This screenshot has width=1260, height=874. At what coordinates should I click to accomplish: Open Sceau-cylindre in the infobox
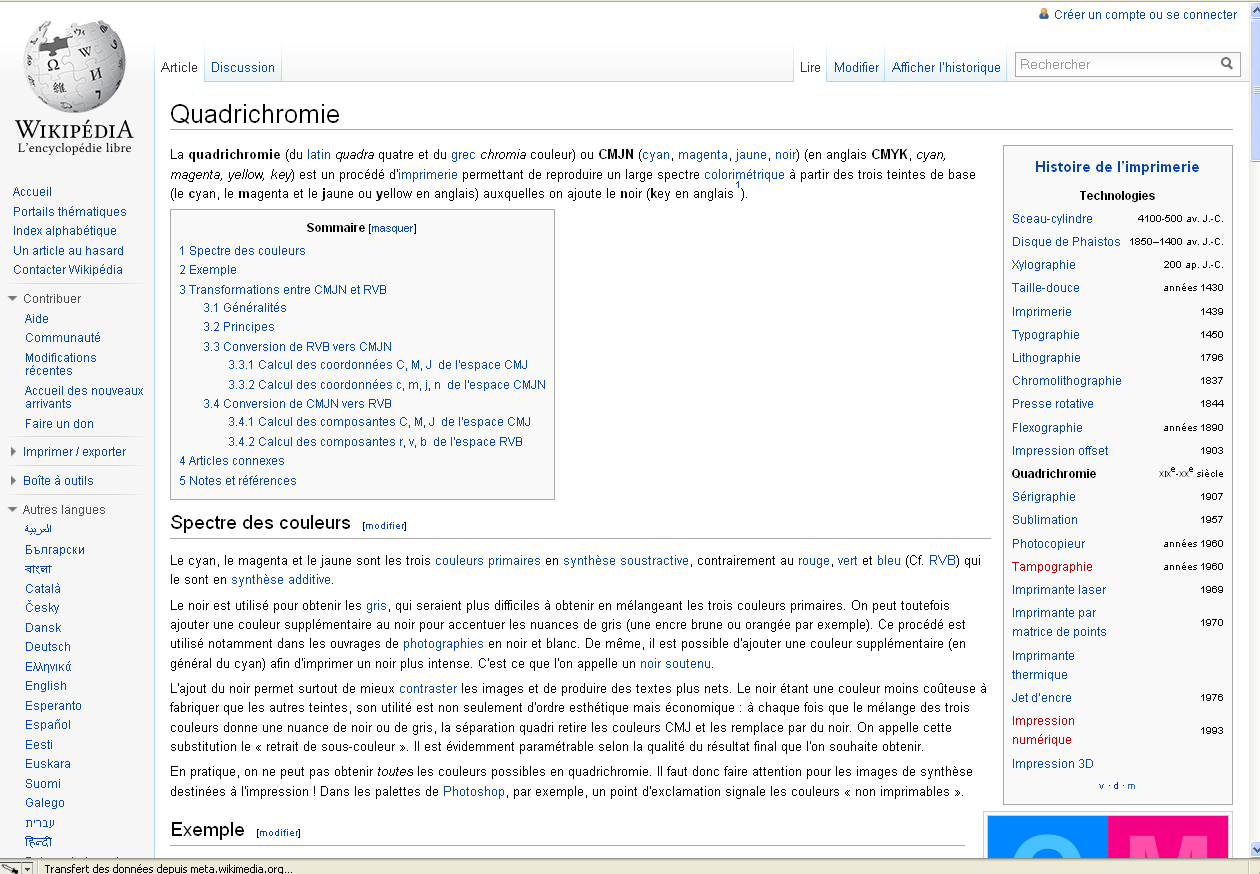(1052, 219)
